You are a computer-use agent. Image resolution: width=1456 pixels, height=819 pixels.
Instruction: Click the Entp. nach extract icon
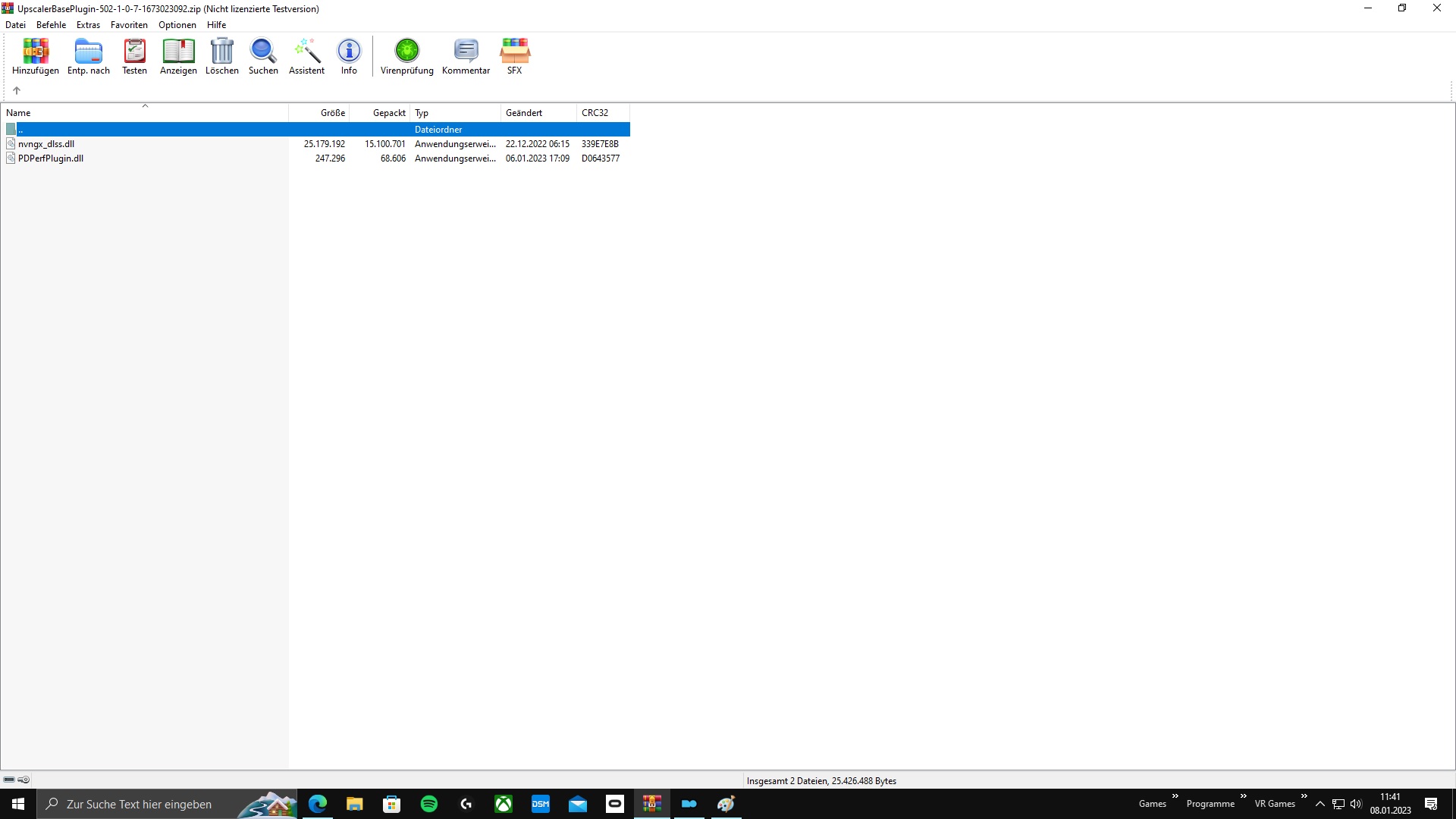tap(89, 56)
